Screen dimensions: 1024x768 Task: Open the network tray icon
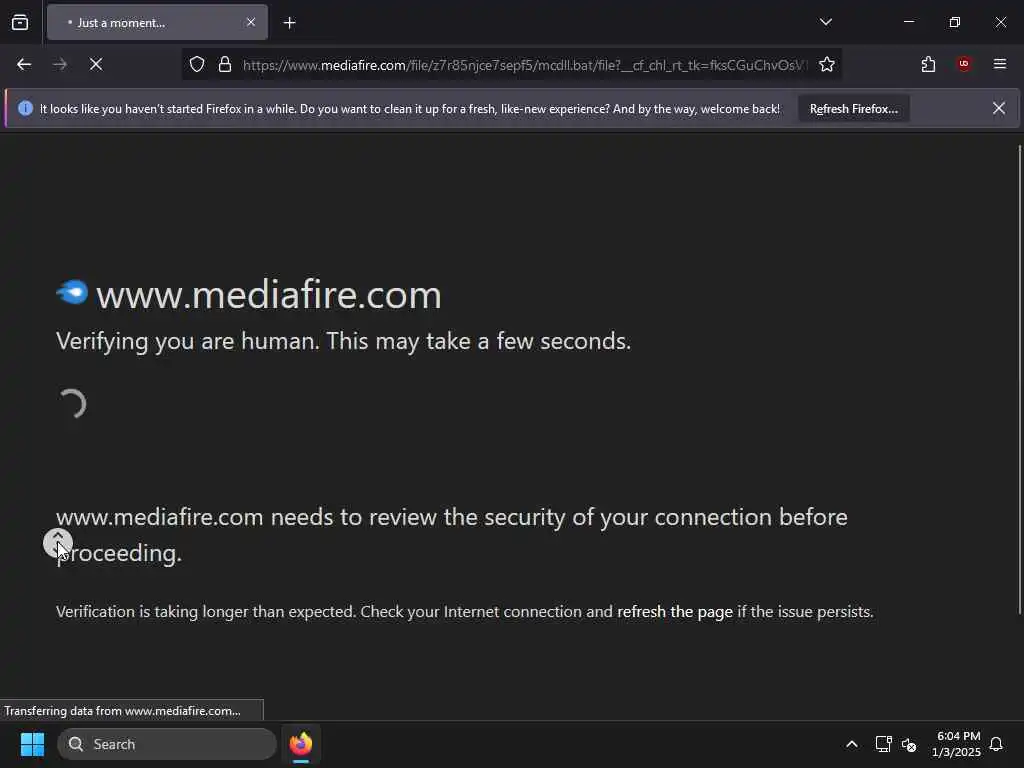pyautogui.click(x=884, y=744)
